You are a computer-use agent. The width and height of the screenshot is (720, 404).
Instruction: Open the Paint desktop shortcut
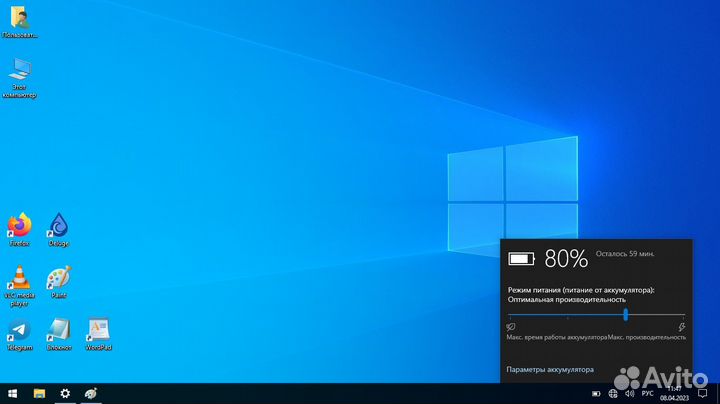pyautogui.click(x=59, y=282)
